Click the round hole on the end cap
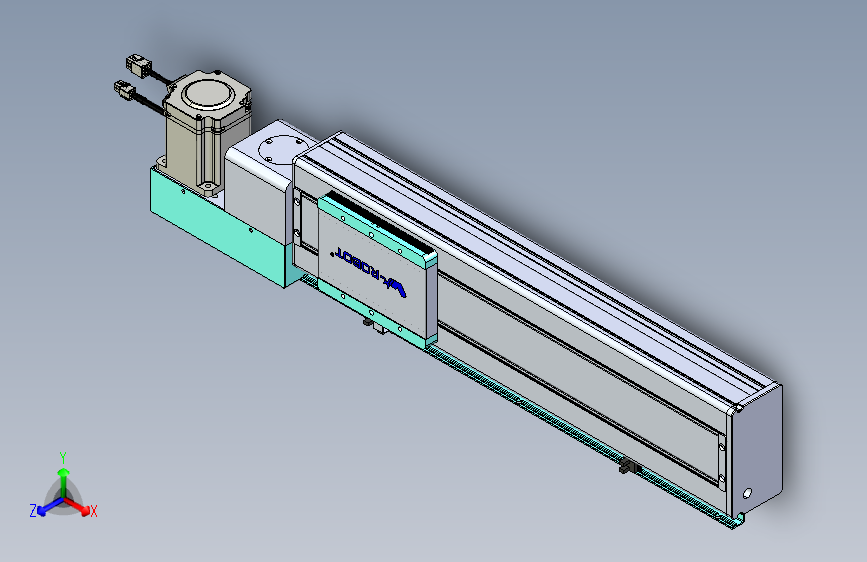867x562 pixels. pos(748,493)
